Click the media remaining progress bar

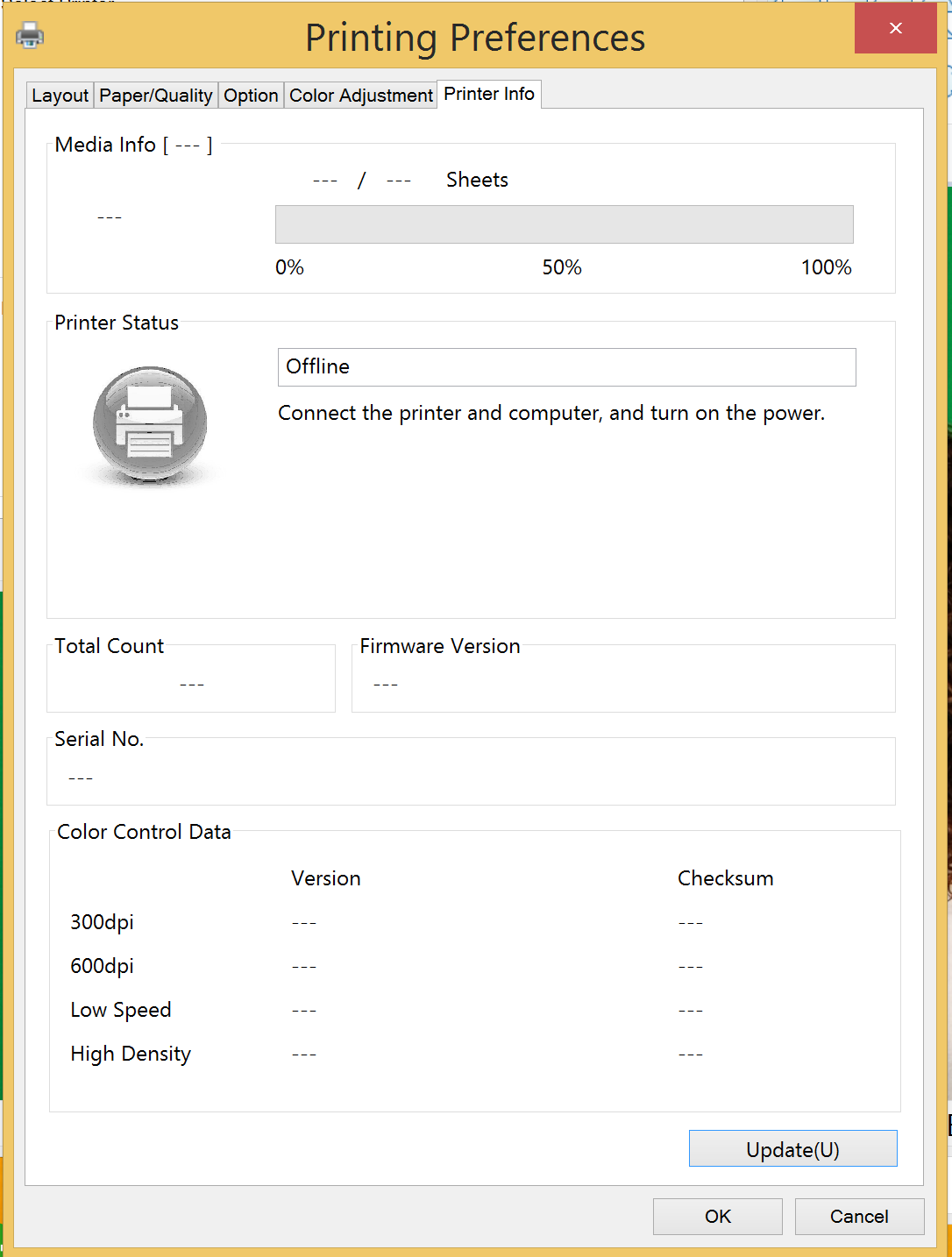point(565,224)
